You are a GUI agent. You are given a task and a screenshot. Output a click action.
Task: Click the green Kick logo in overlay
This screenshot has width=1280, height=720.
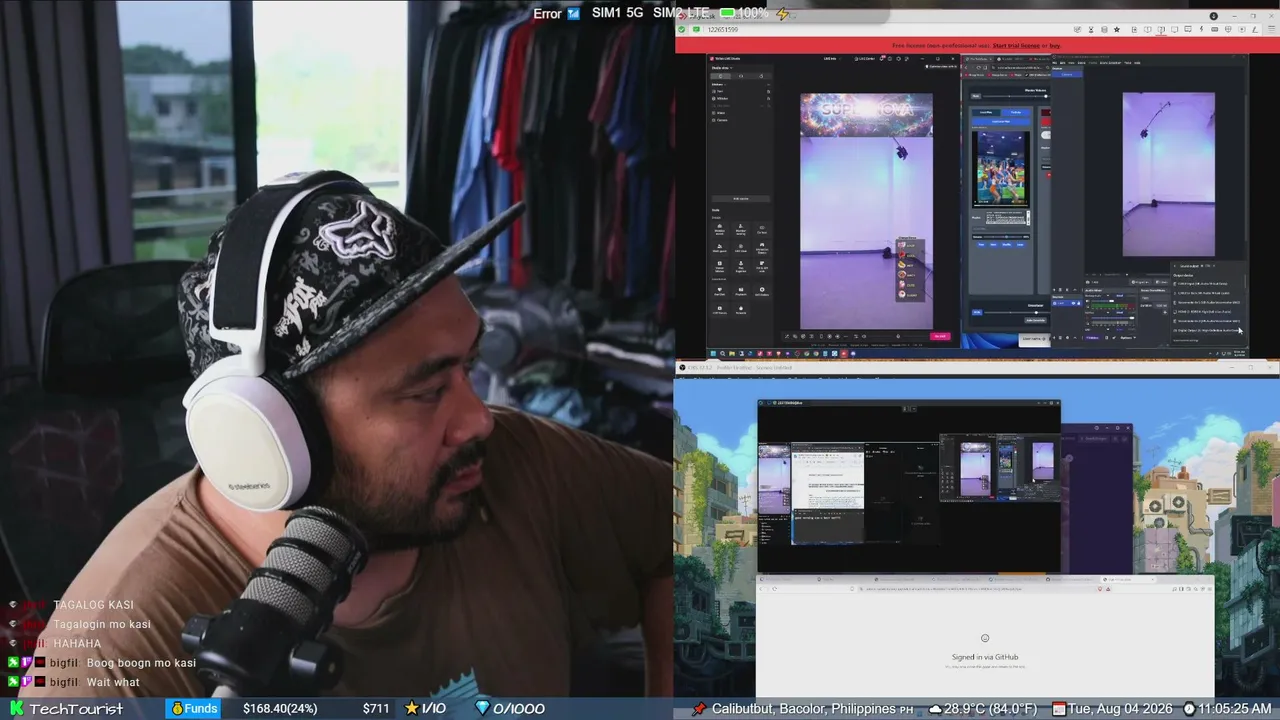(16, 708)
